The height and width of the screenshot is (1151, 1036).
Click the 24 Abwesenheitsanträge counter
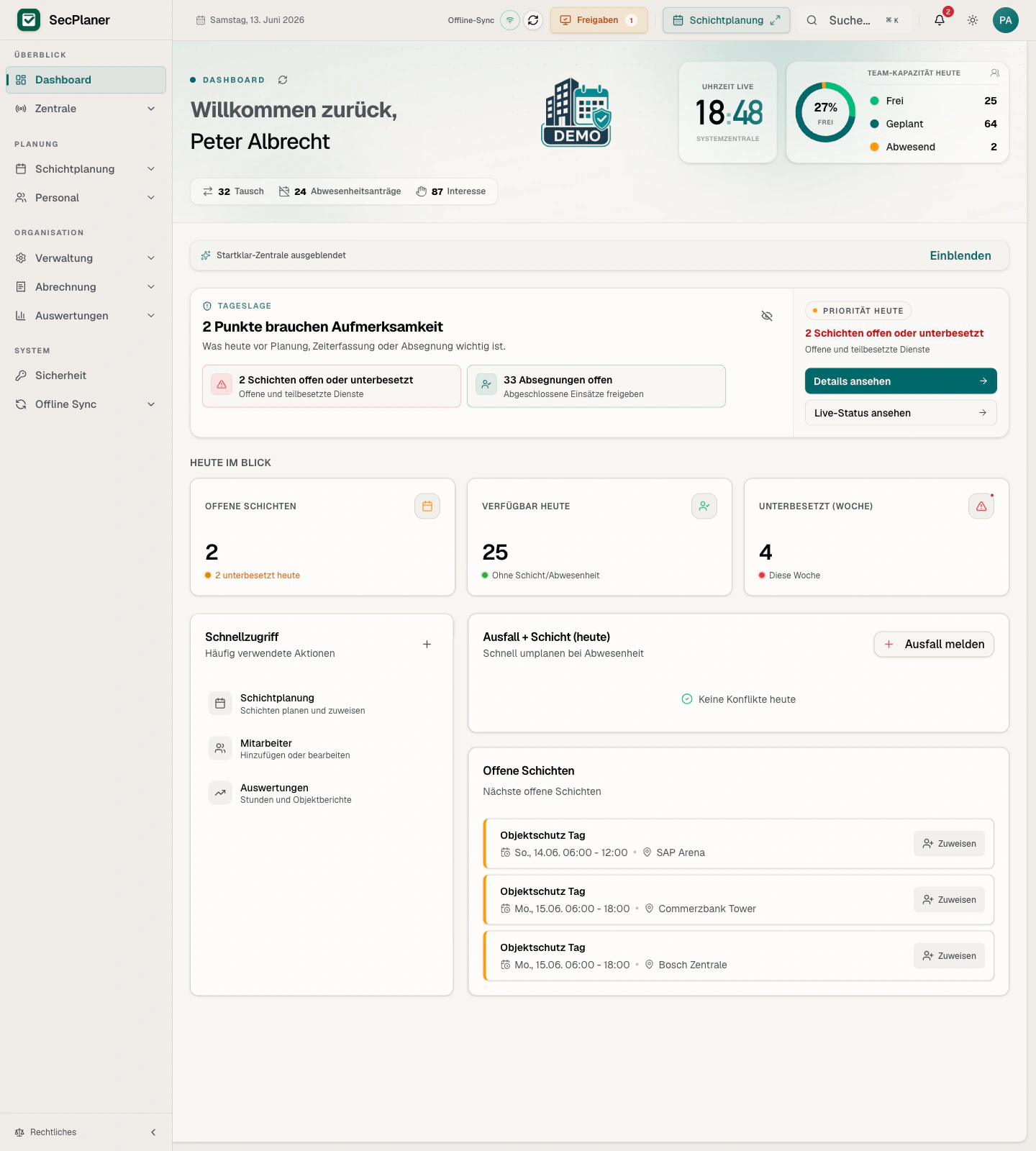click(340, 191)
